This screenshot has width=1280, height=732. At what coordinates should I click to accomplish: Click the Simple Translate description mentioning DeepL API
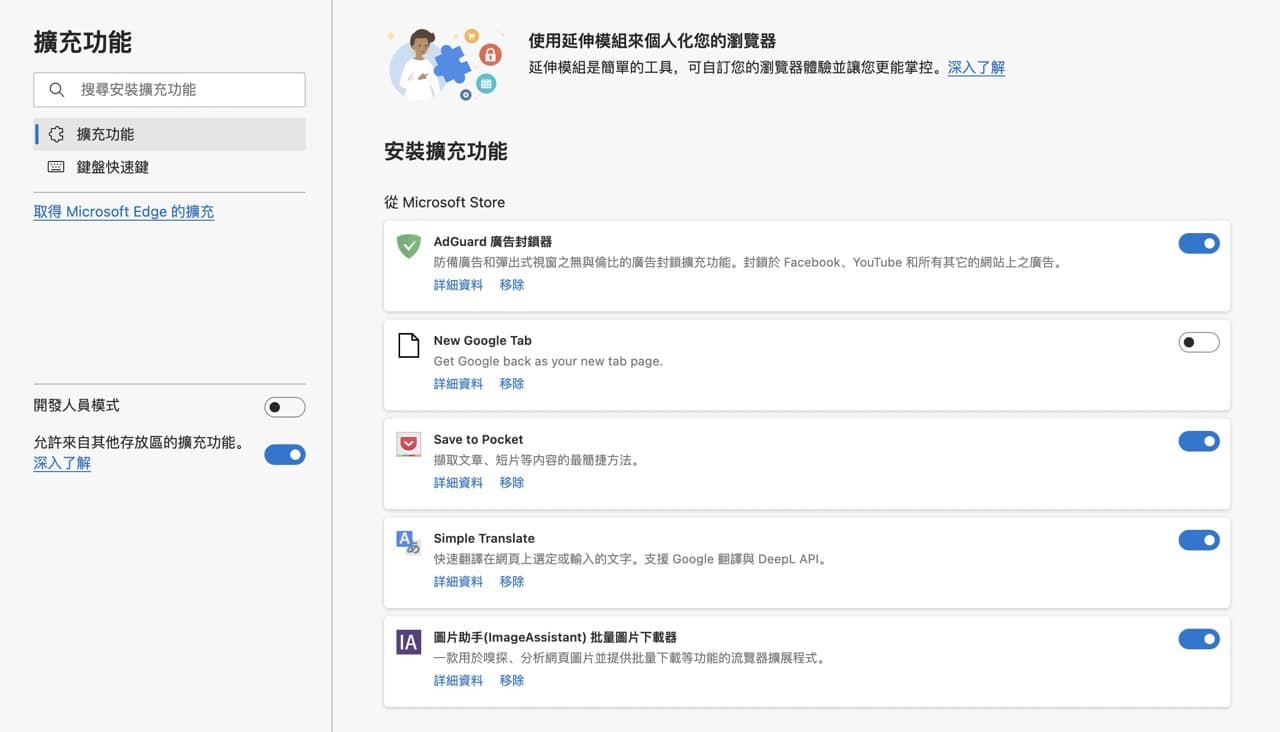tap(631, 560)
